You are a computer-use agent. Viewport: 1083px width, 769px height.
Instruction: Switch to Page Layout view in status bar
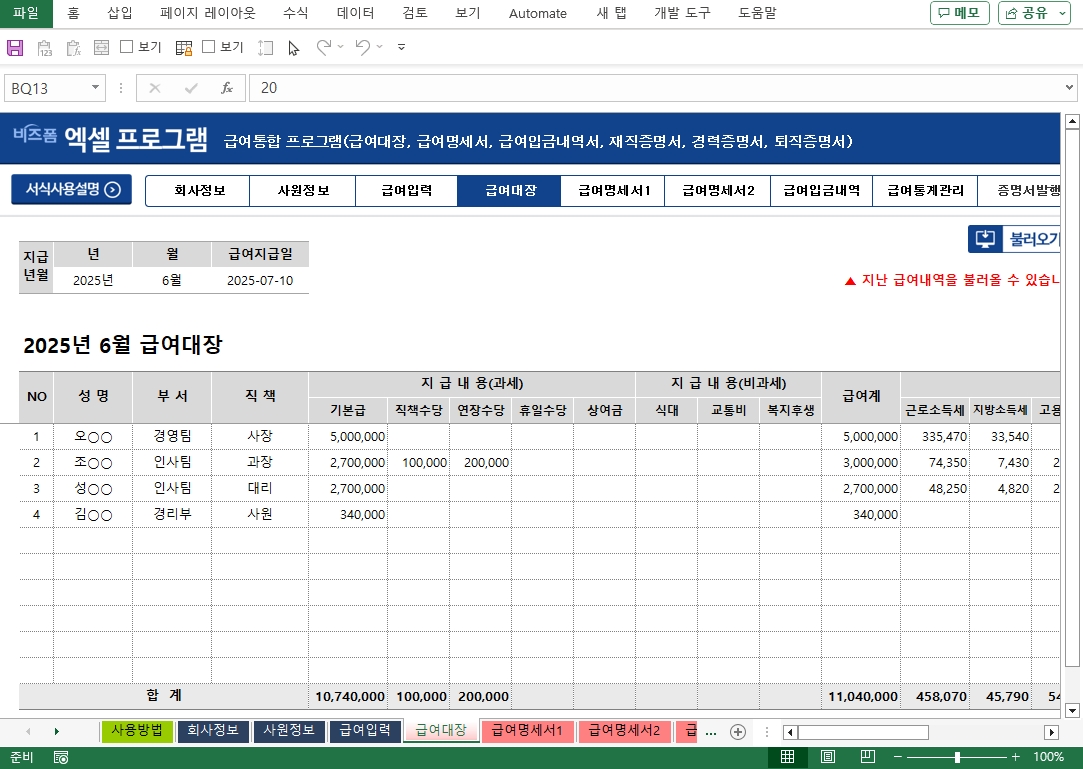point(828,757)
